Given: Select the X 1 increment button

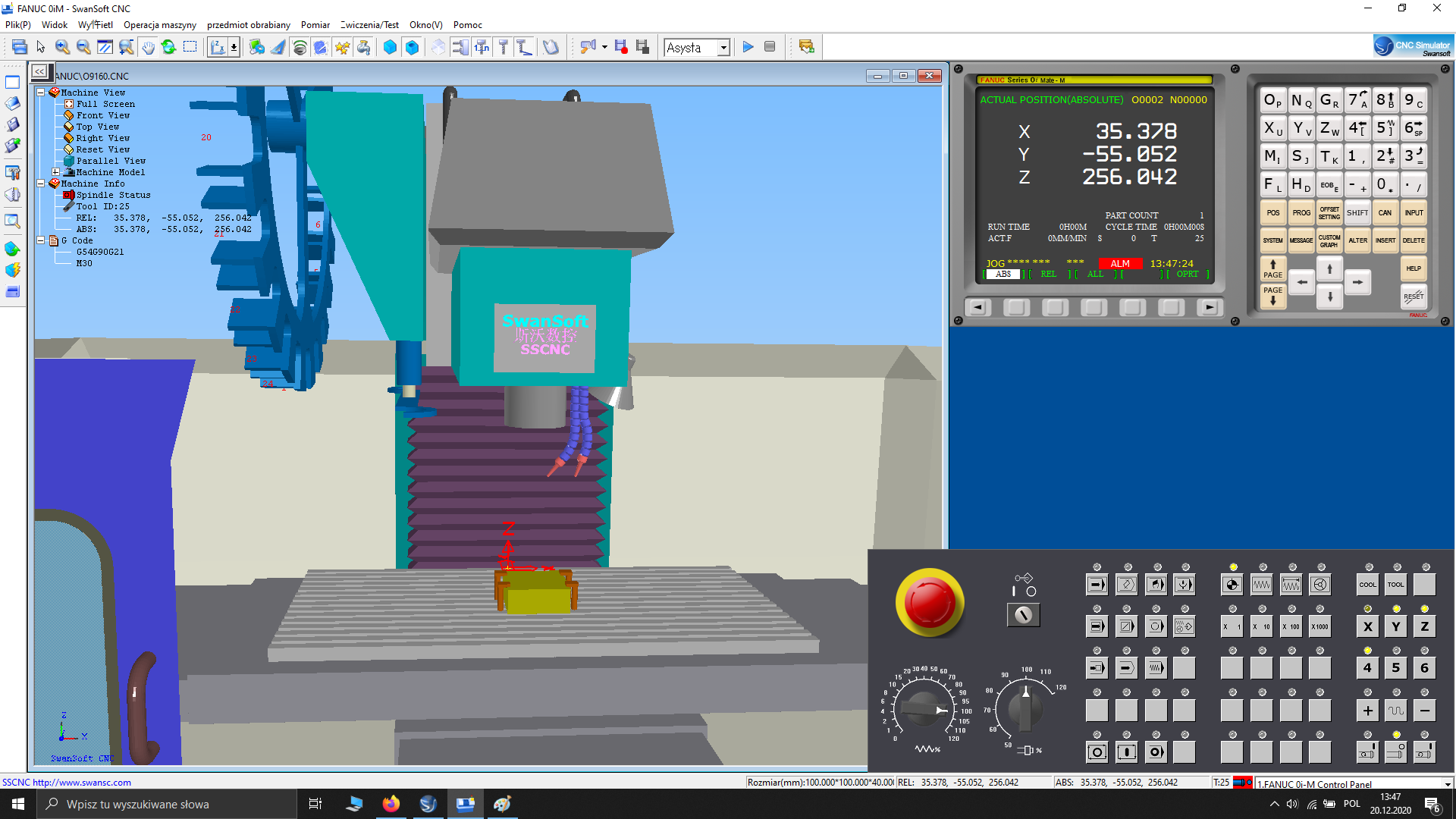Looking at the screenshot, I should (x=1232, y=626).
